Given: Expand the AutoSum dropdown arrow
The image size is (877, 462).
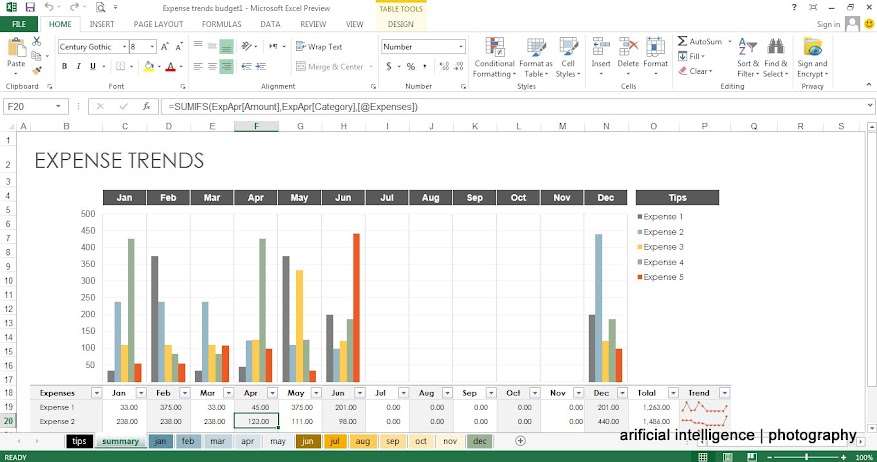Looking at the screenshot, I should [729, 41].
